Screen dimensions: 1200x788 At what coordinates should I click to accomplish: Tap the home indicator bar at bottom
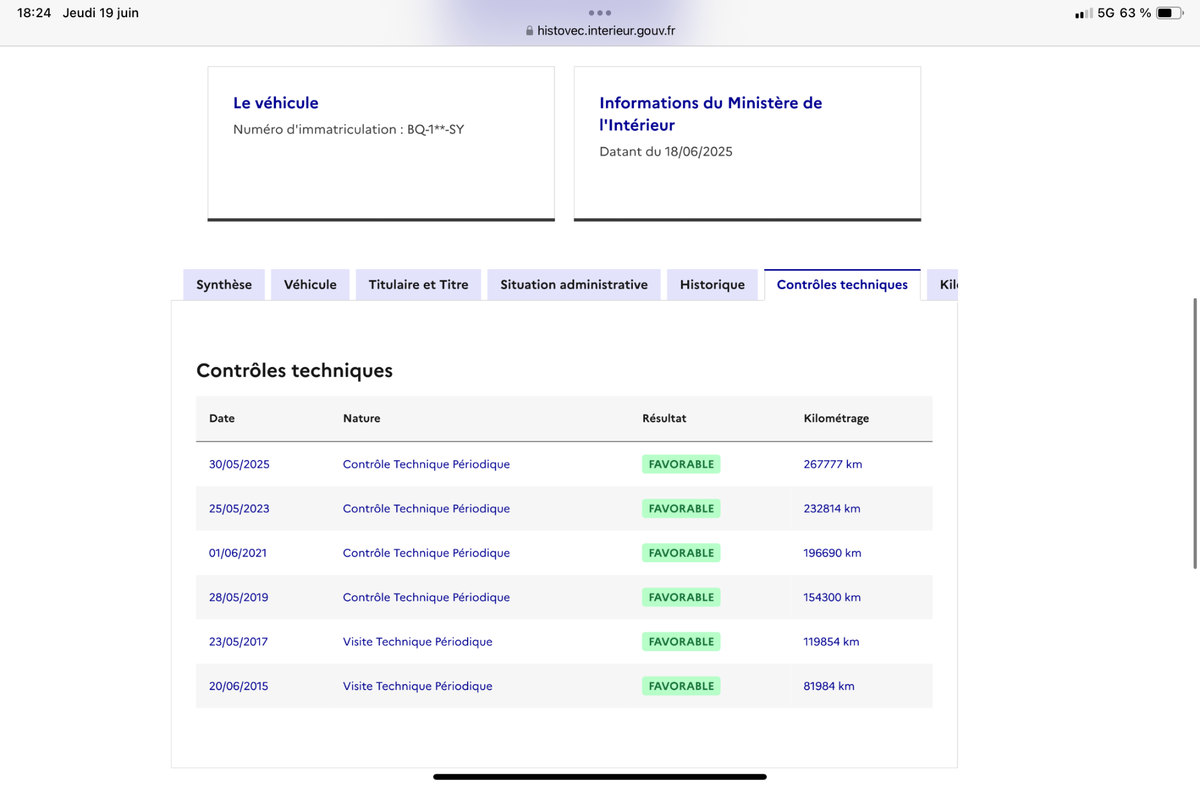(x=600, y=776)
